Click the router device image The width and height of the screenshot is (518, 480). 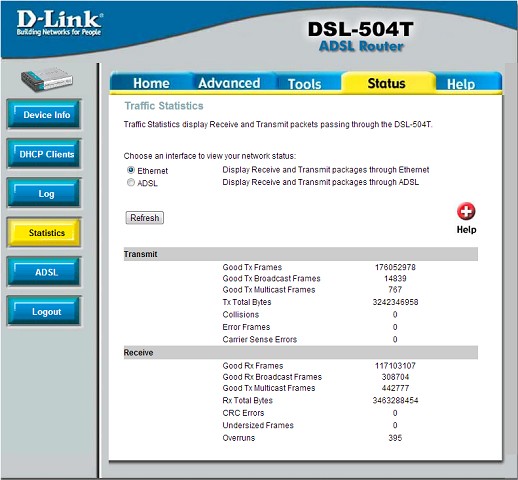point(46,80)
